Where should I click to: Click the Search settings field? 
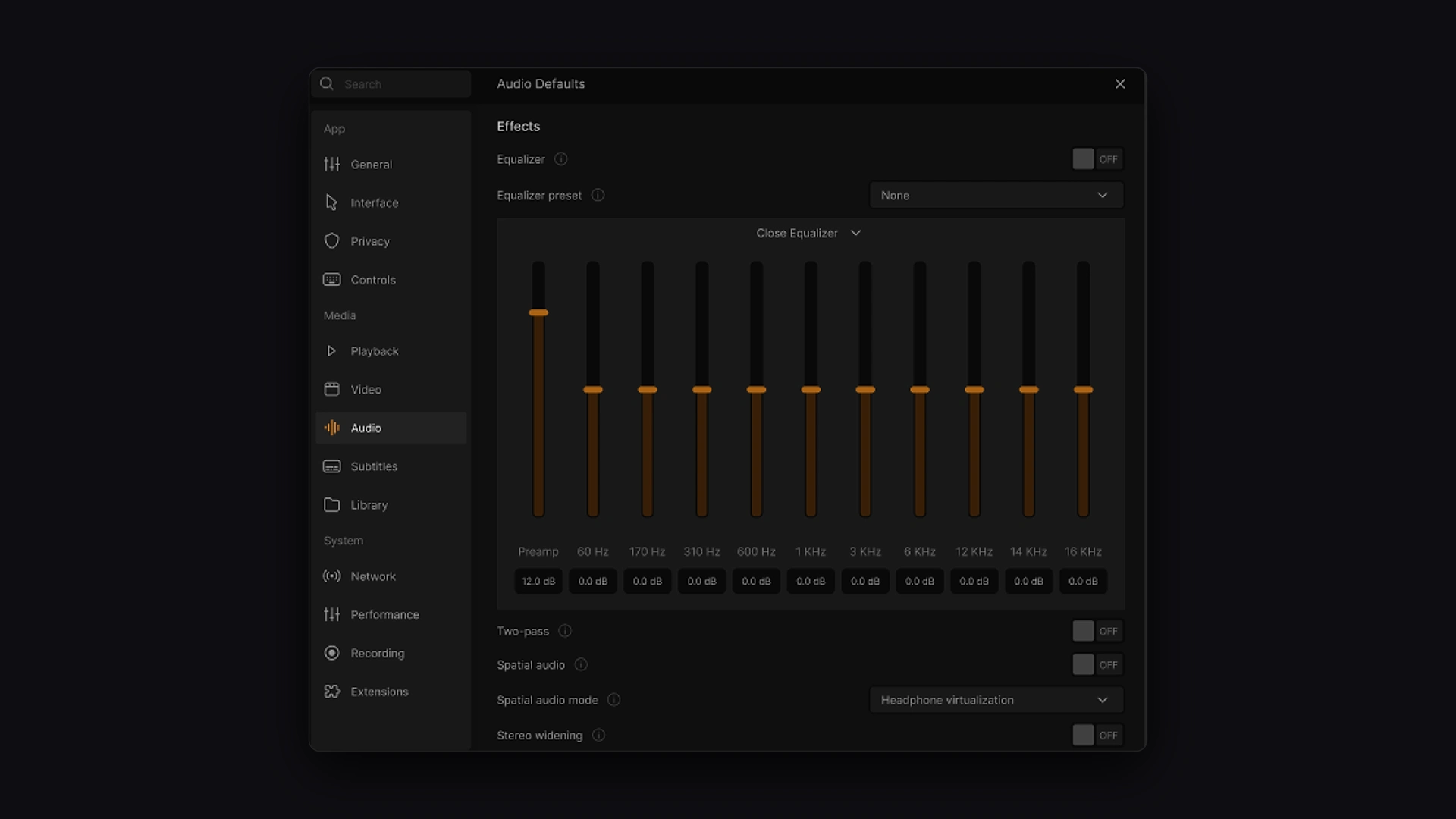point(391,84)
